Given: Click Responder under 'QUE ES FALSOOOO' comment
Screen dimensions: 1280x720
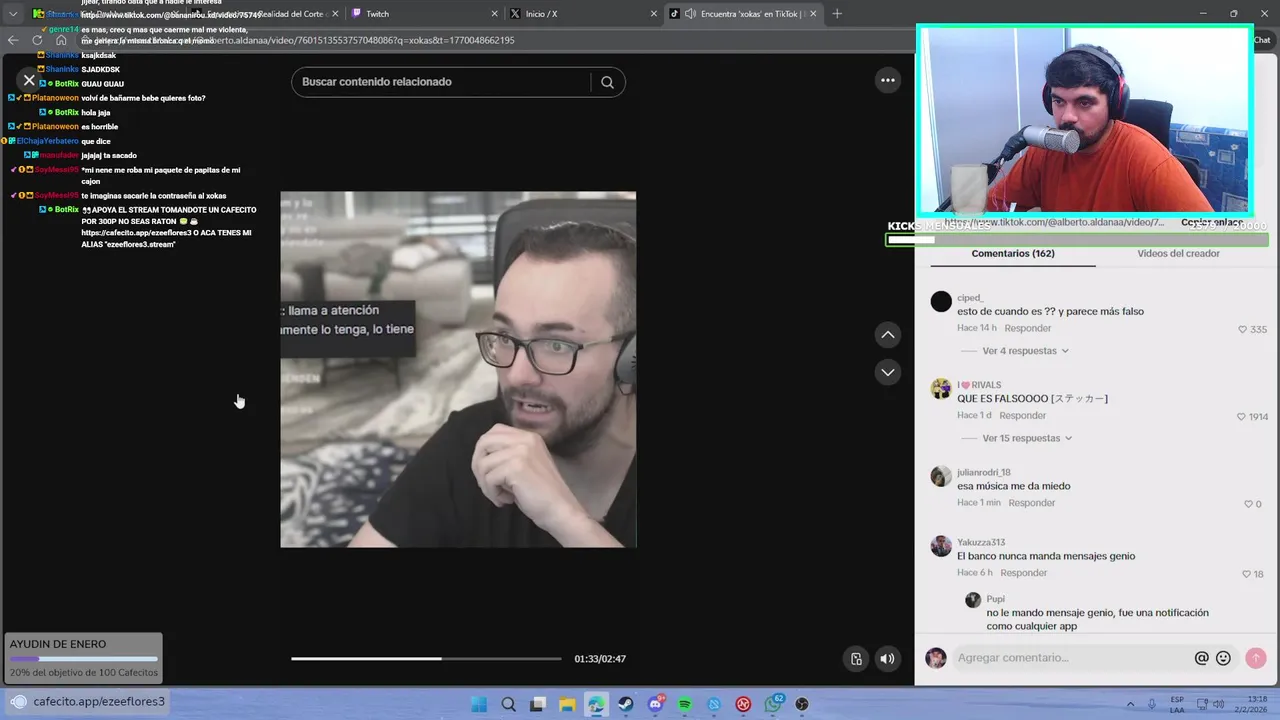Looking at the screenshot, I should point(1022,415).
